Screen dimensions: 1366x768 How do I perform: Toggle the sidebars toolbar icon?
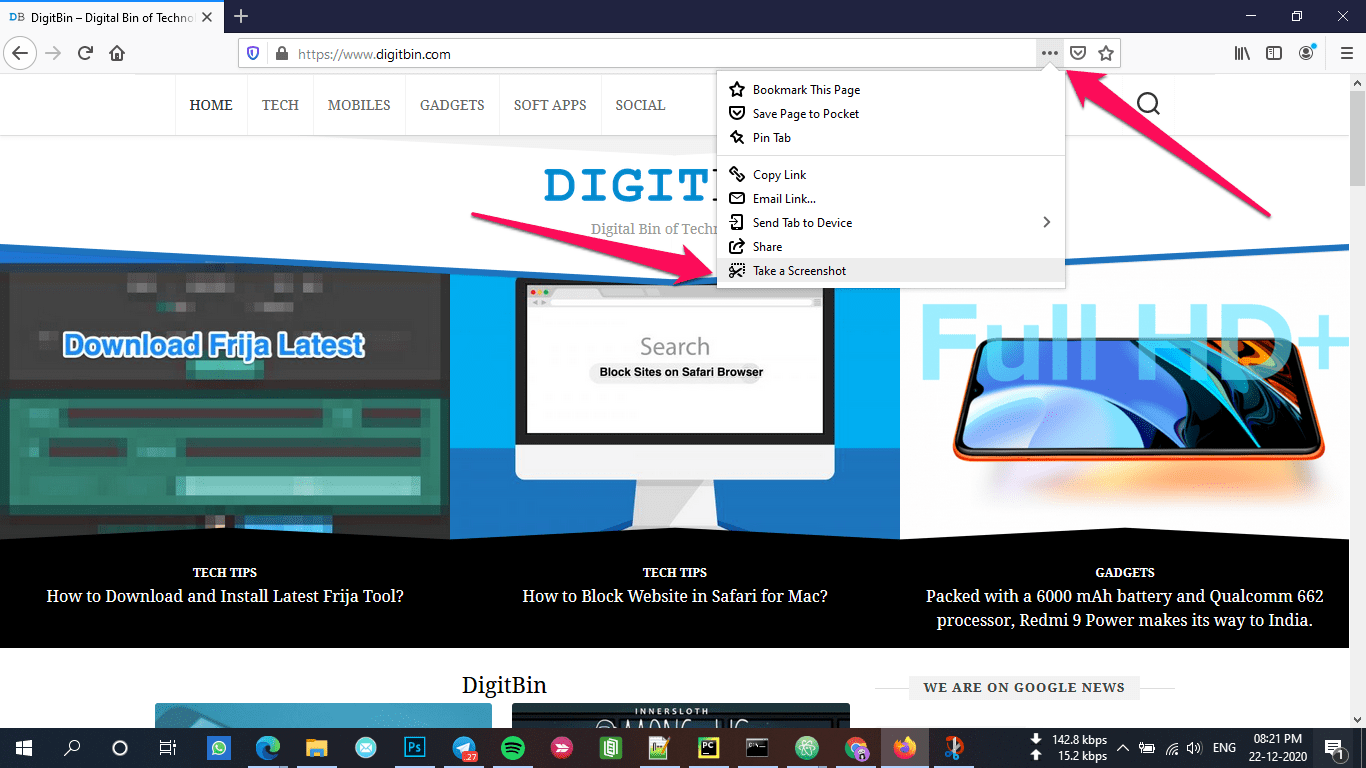click(x=1274, y=54)
